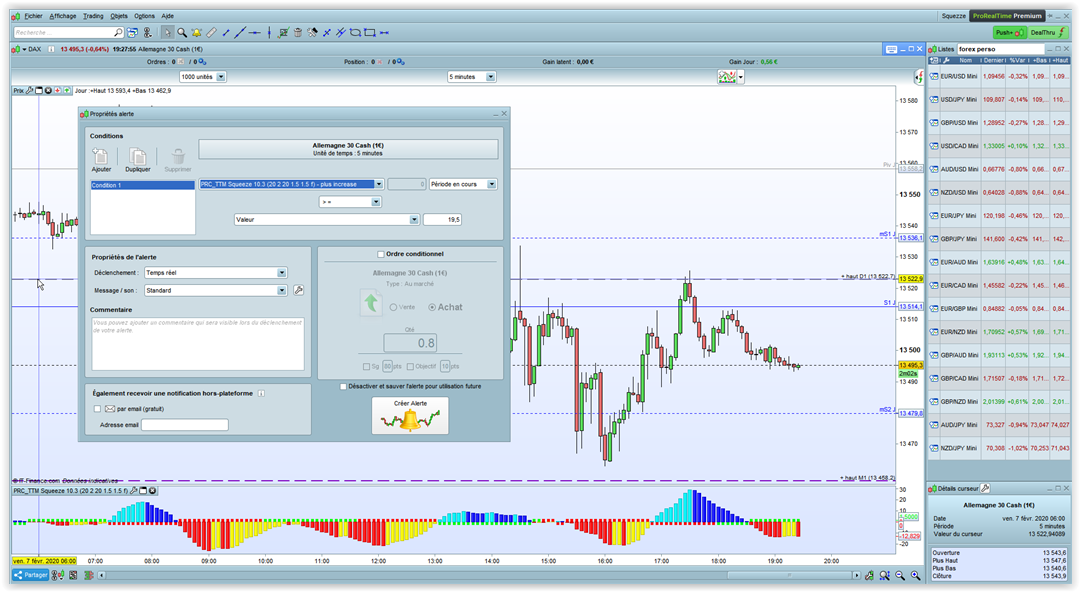
Task: Click the DealThru button
Action: coord(1048,32)
